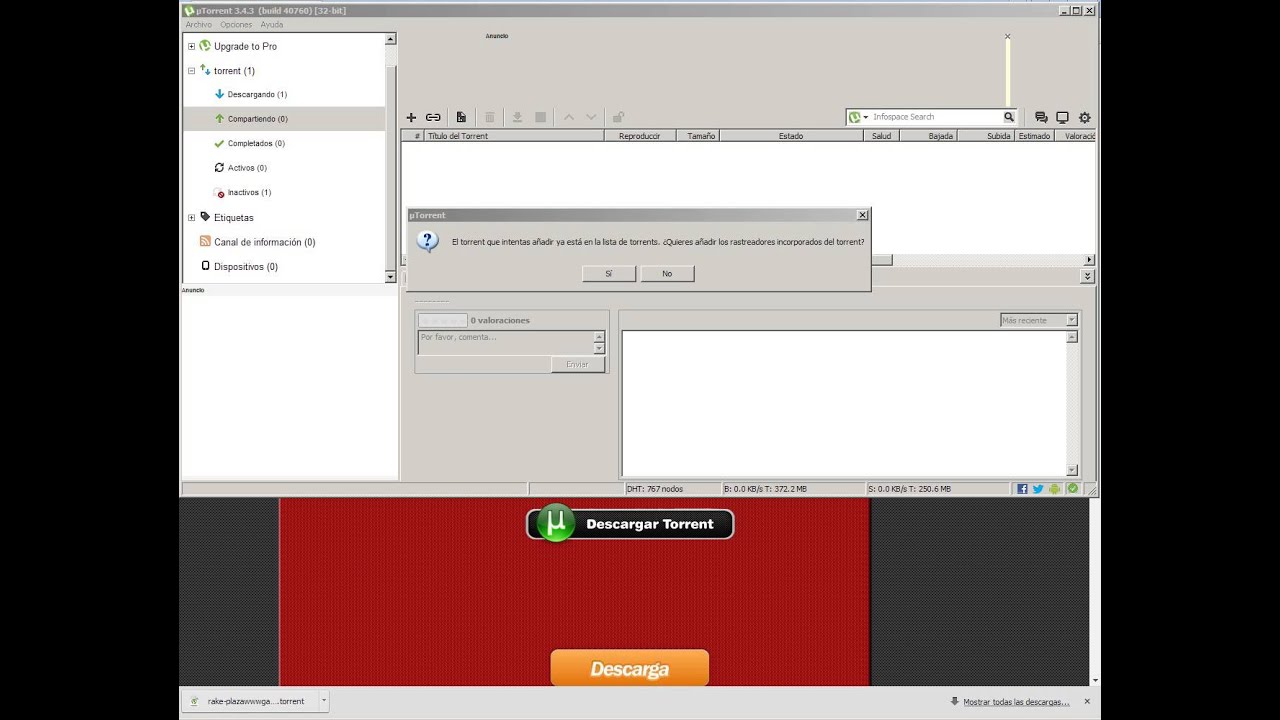Open search provider dropdown in Infospace box
The image size is (1280, 720).
click(865, 117)
